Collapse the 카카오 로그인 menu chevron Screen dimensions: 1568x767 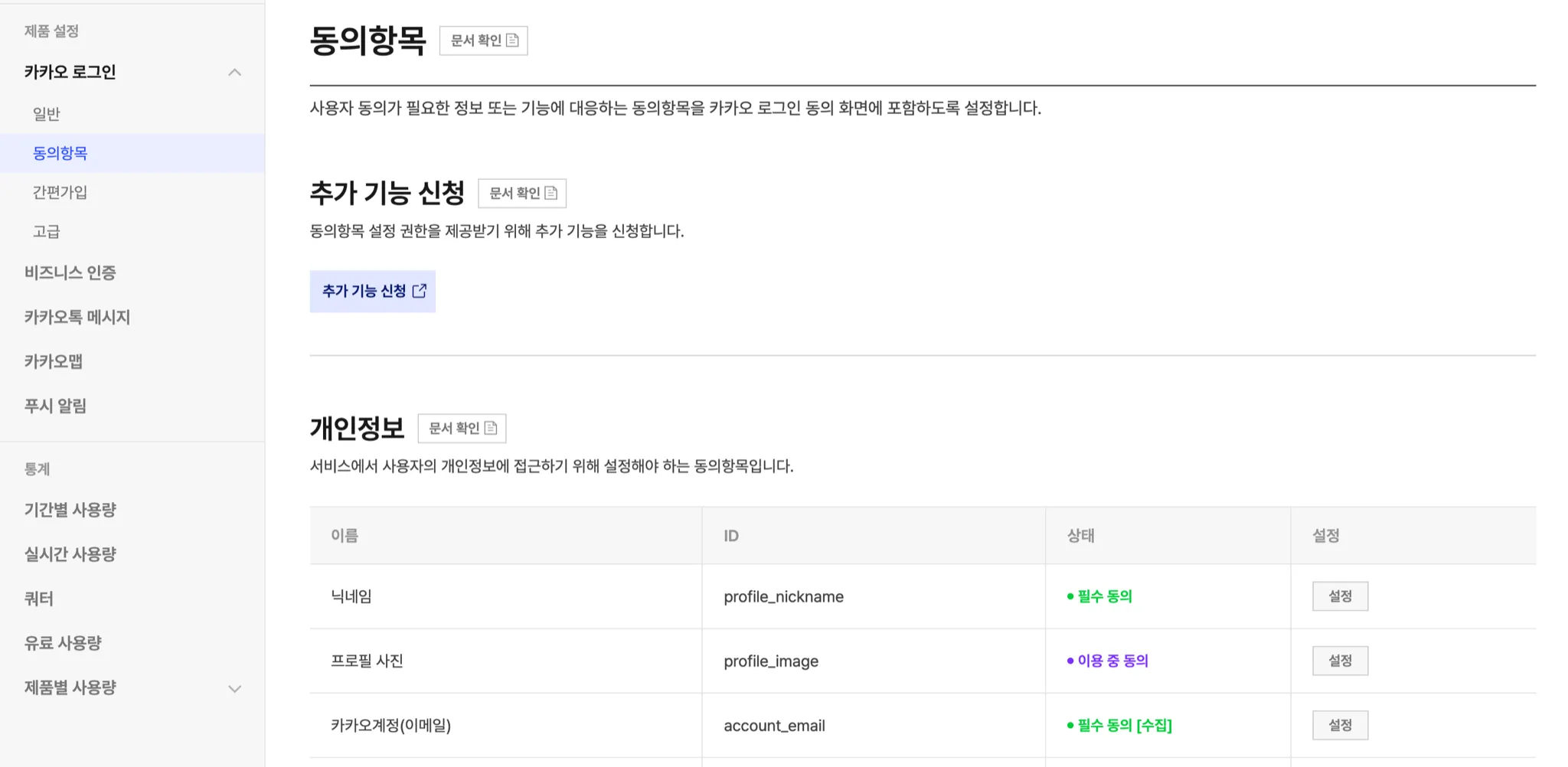coord(235,72)
